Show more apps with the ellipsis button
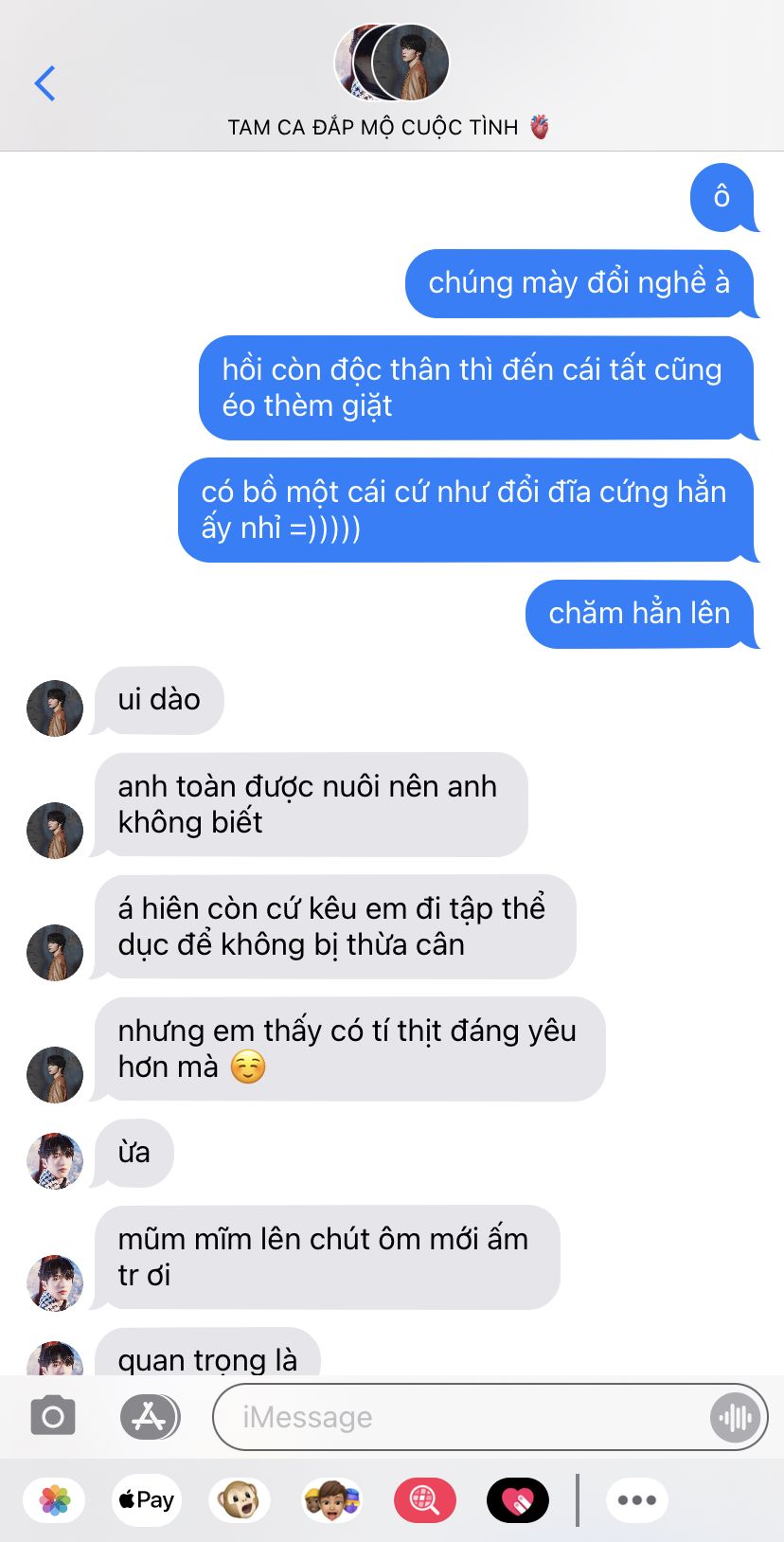Viewport: 784px width, 1542px height. coord(637,1500)
